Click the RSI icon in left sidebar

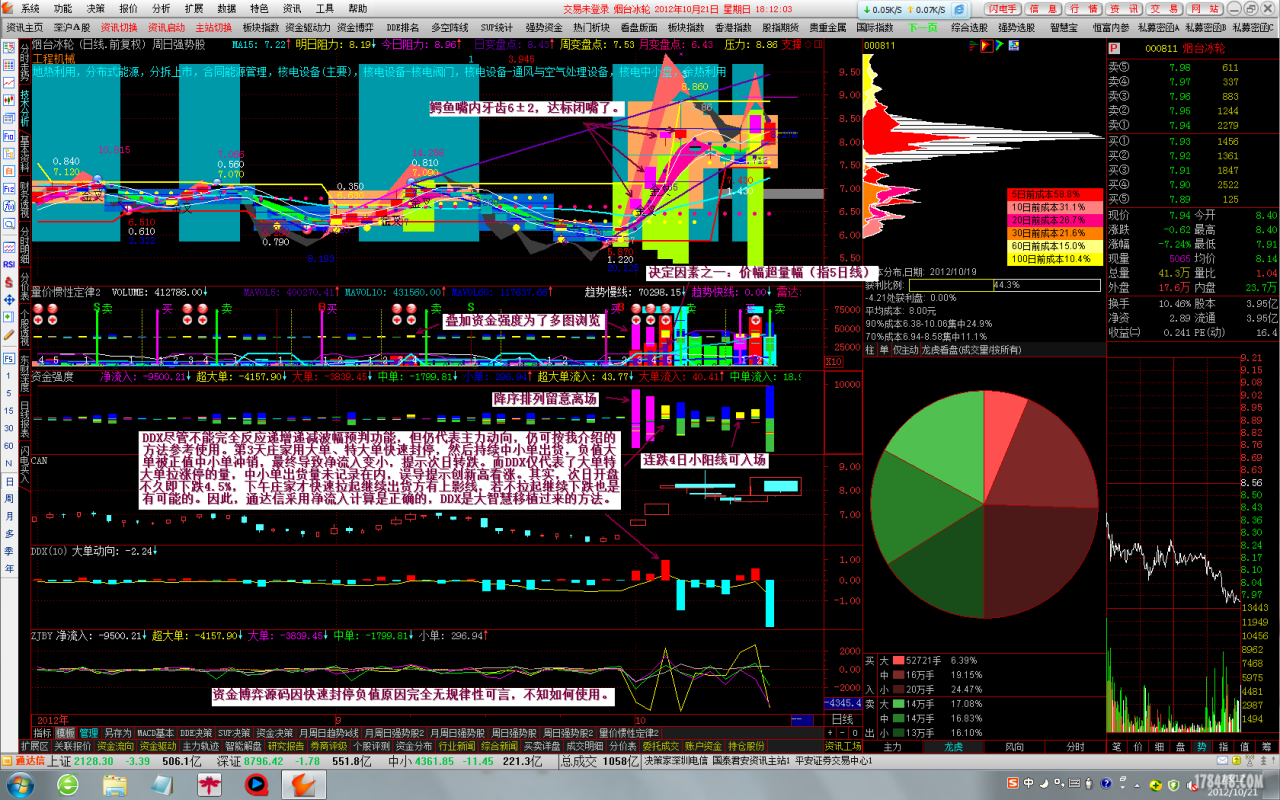pos(9,263)
